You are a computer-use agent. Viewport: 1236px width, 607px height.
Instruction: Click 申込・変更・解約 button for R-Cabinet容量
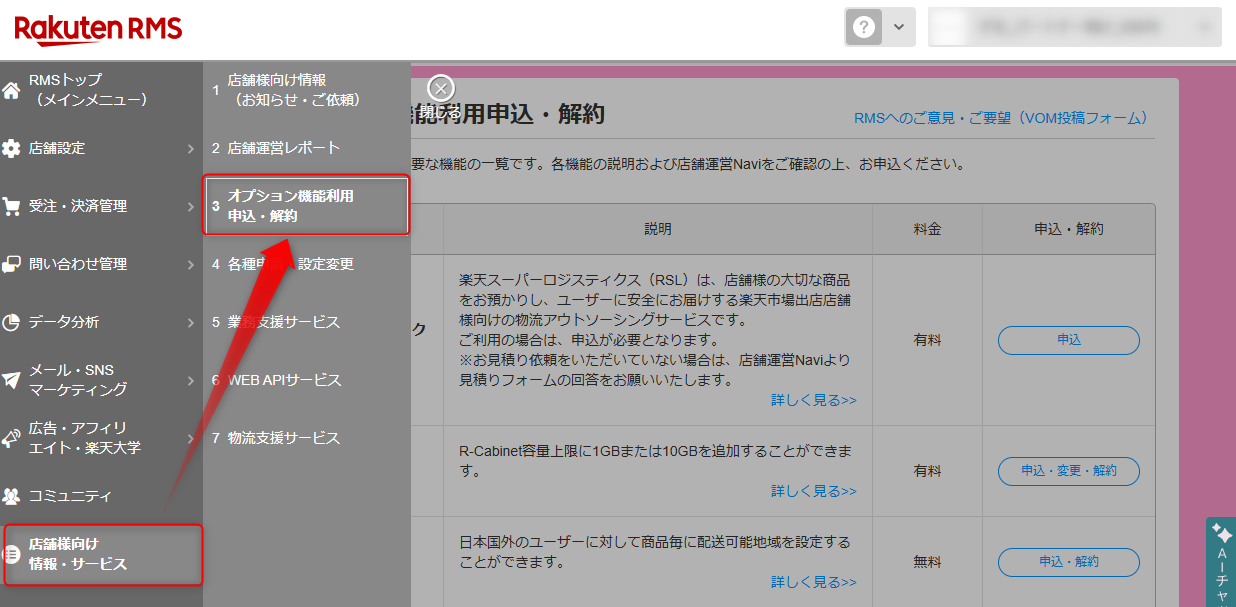coord(1068,470)
